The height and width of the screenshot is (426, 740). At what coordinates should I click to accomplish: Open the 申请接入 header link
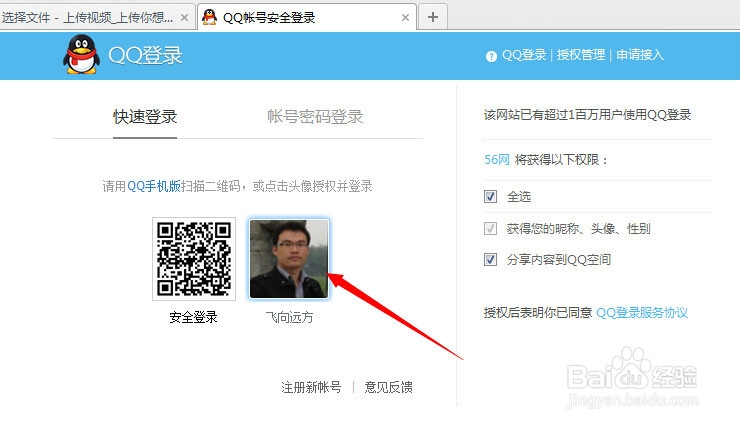(640, 55)
